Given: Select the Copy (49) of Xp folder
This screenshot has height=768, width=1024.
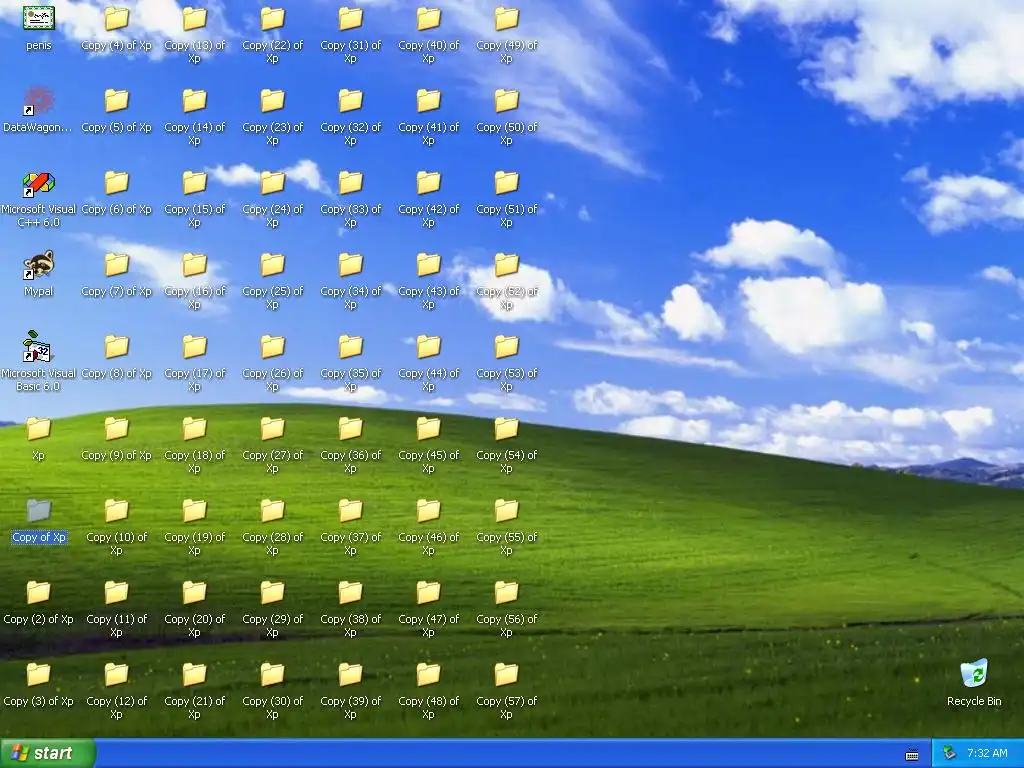Looking at the screenshot, I should coord(506,20).
